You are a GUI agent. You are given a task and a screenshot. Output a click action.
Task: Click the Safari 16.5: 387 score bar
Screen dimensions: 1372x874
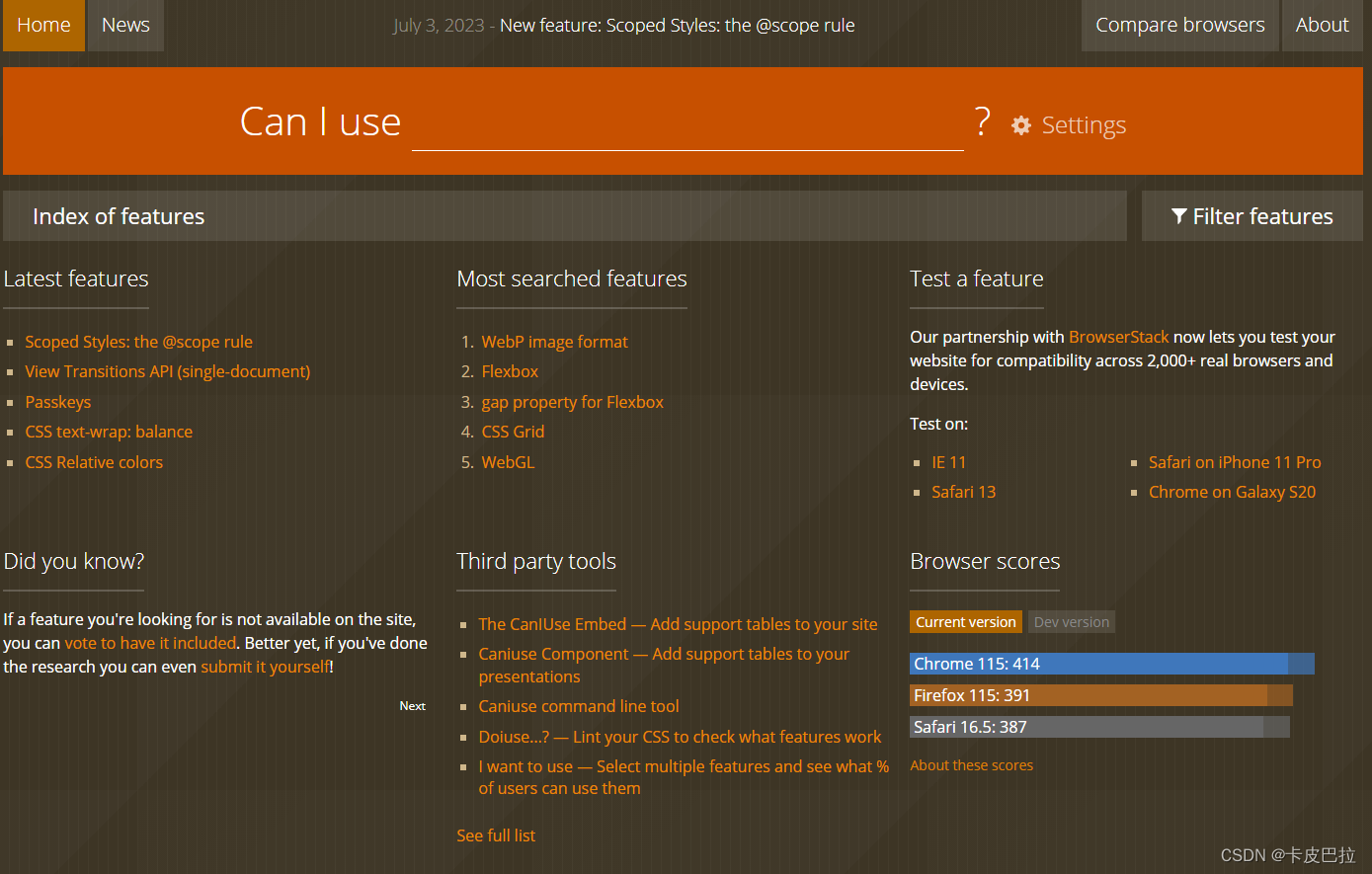1099,727
